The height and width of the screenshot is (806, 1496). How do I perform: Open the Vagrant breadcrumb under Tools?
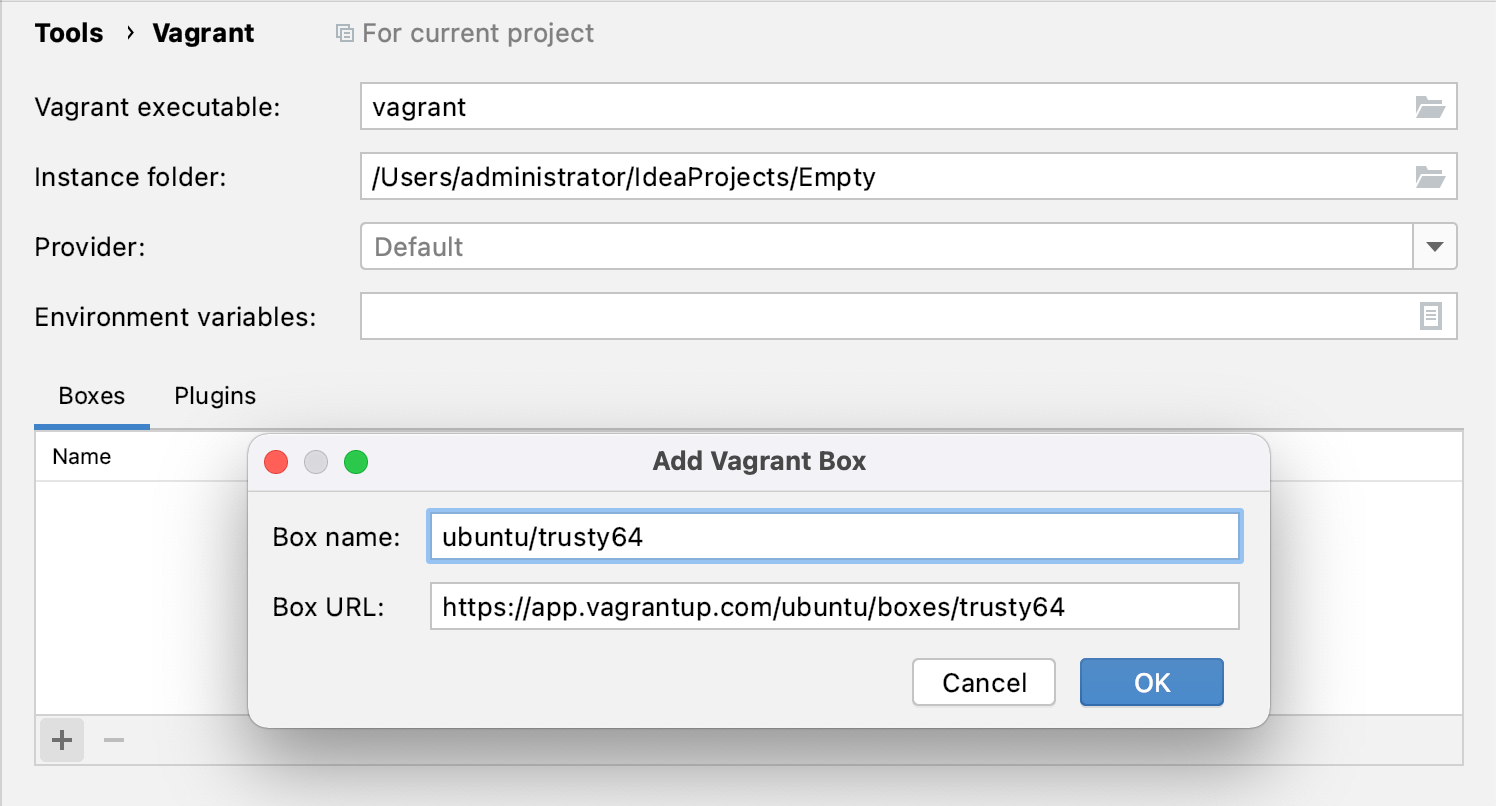(203, 32)
